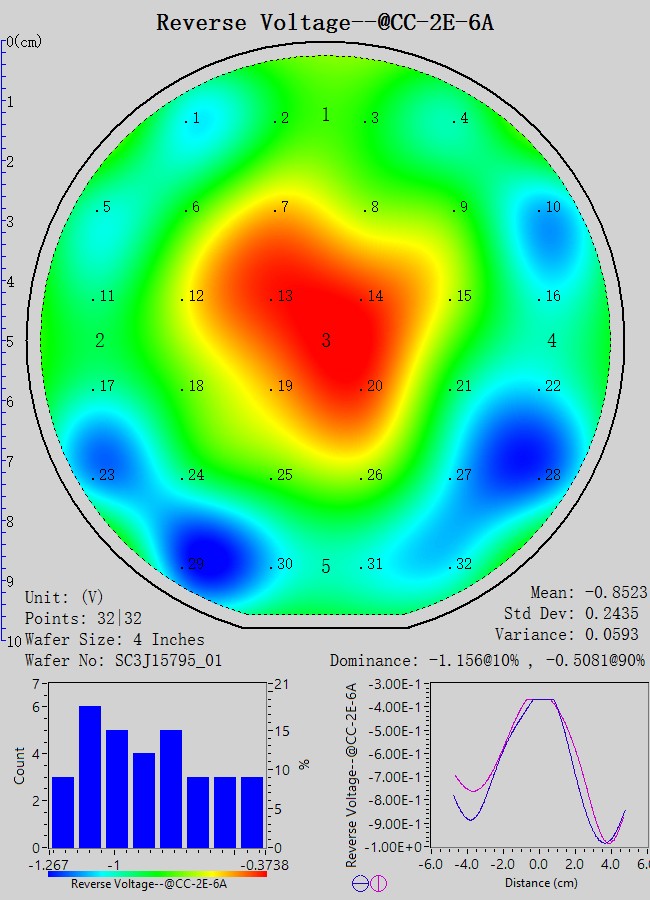Click sector label 5 near wafer flat
Viewport: 650px width, 900px height.
pyautogui.click(x=326, y=567)
